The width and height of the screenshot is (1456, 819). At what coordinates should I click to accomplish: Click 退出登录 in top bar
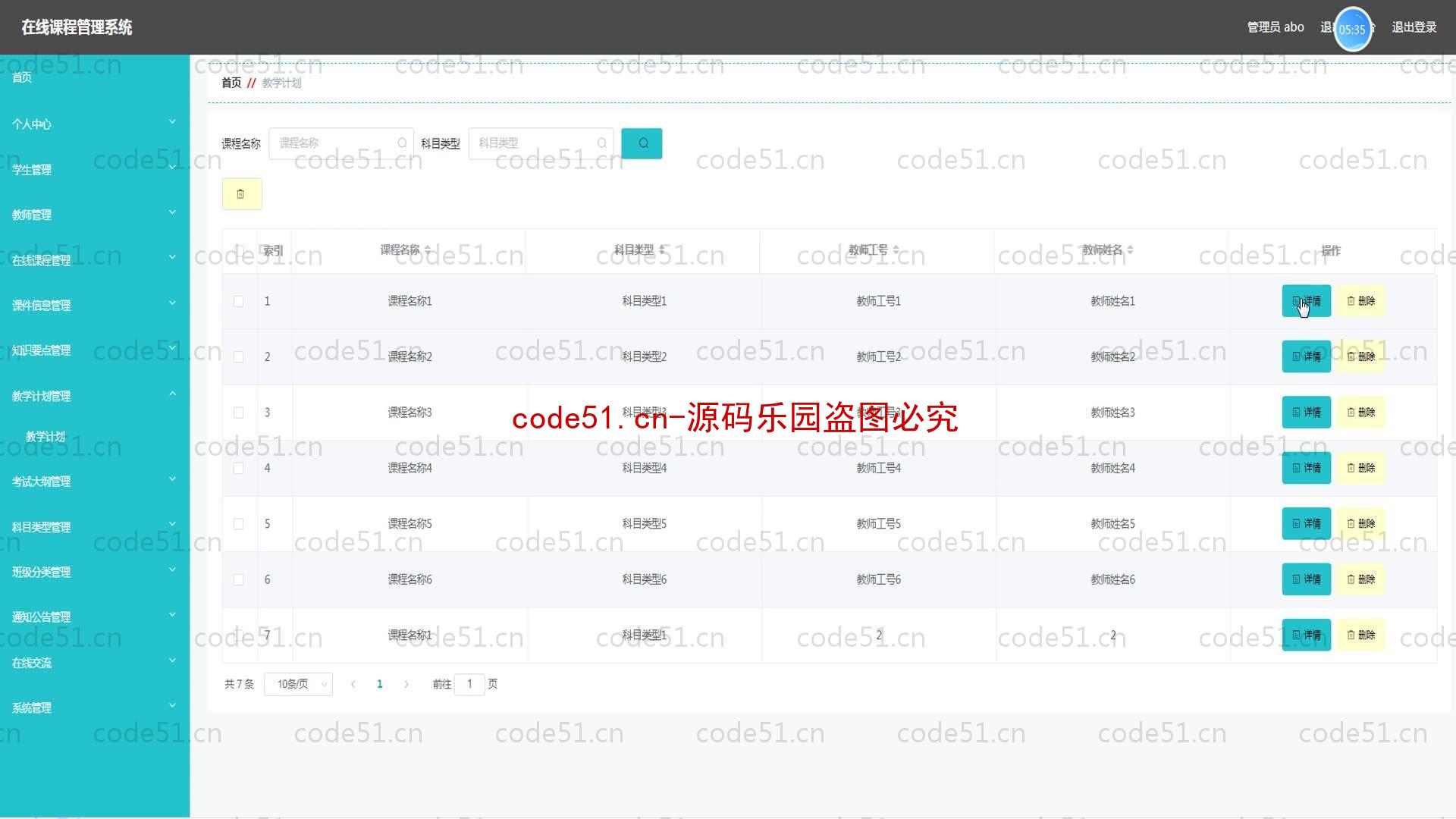point(1414,27)
